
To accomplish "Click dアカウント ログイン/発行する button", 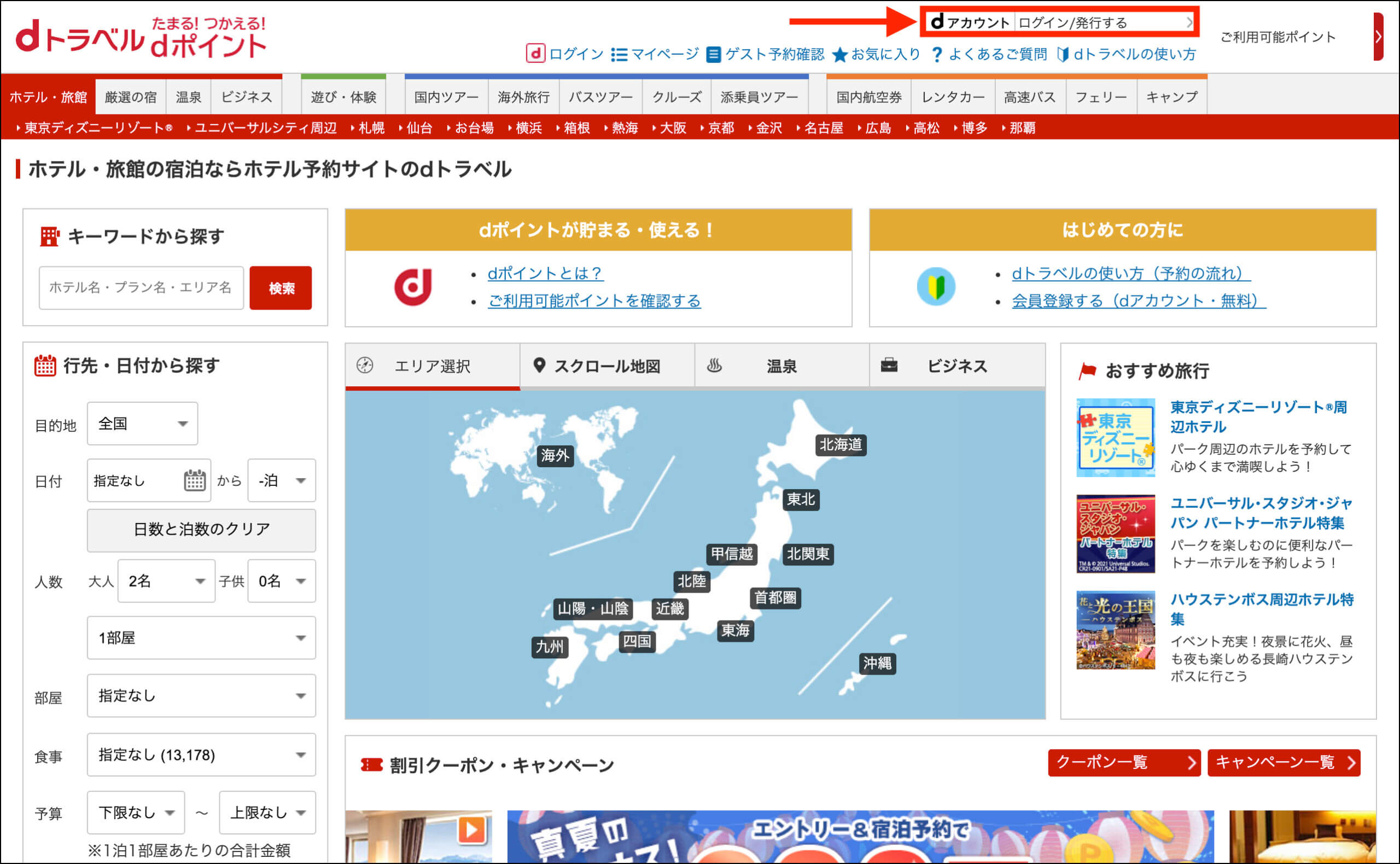I will coord(1060,22).
